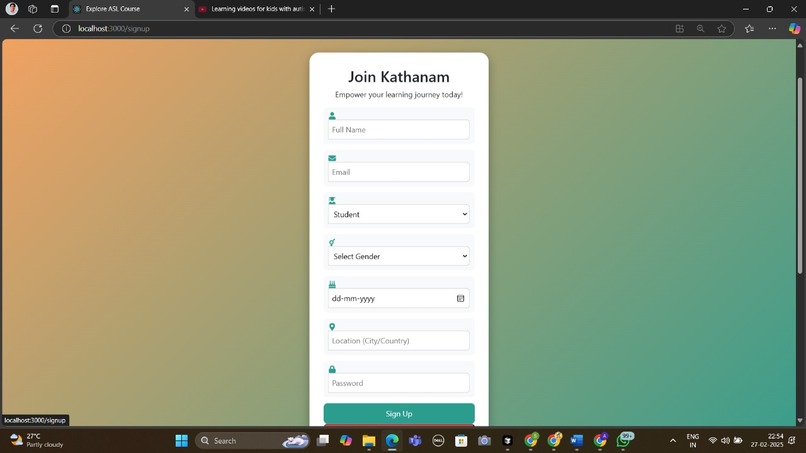Image resolution: width=806 pixels, height=453 pixels.
Task: Open the Copilot app from taskbar
Action: pos(346,441)
